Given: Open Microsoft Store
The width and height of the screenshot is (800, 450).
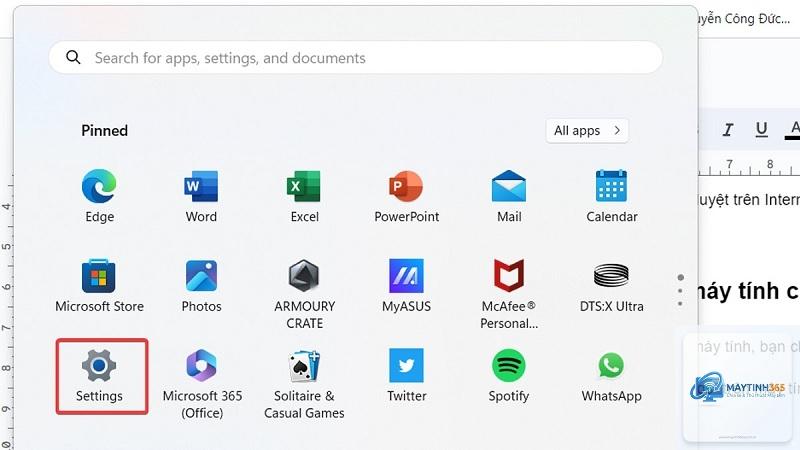Looking at the screenshot, I should pos(99,286).
